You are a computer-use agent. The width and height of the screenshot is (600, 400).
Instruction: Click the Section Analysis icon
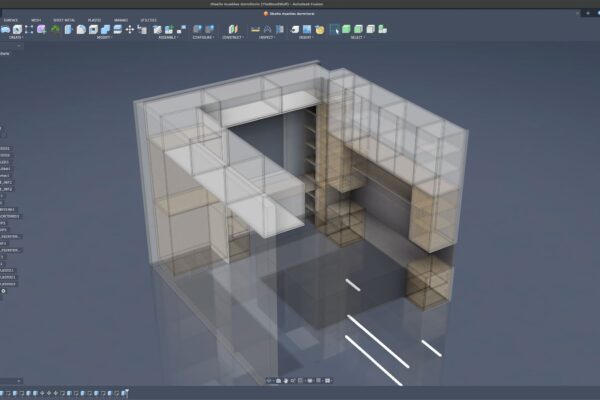[280, 29]
